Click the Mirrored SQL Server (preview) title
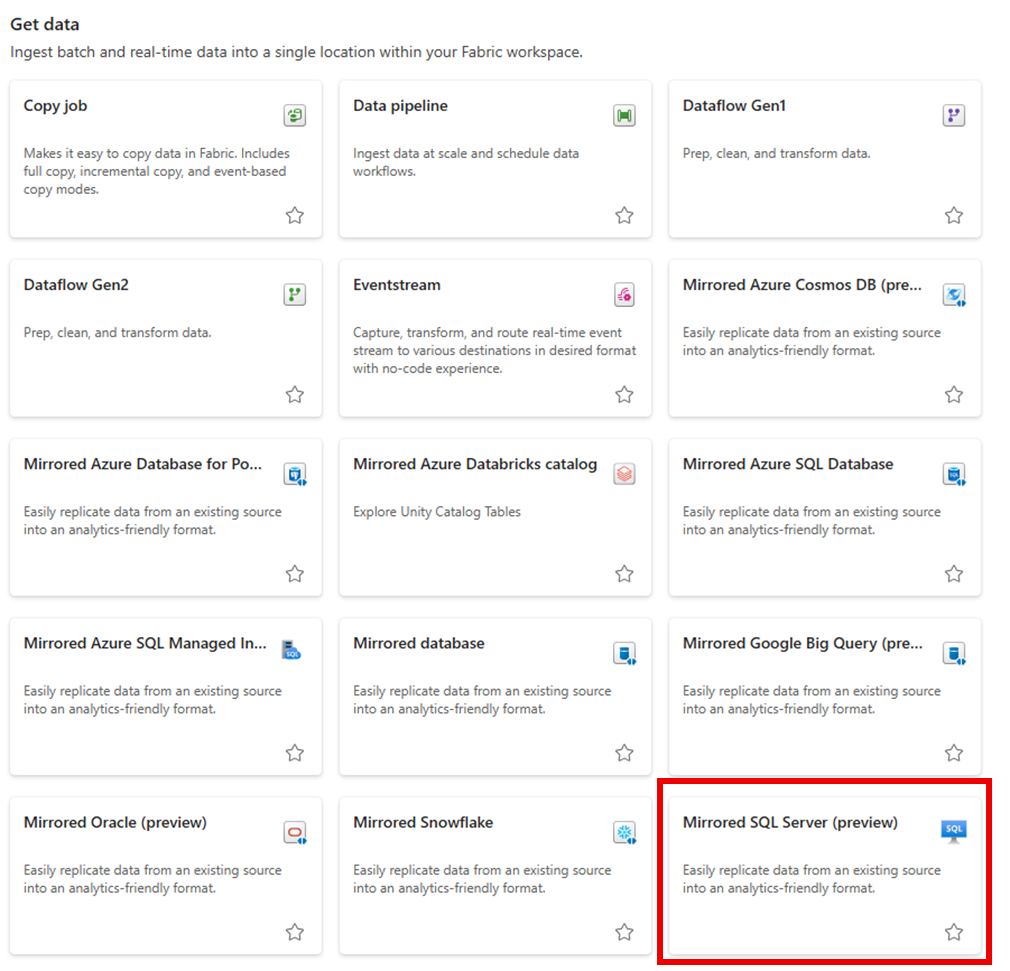Screen dimensions: 1010x971 (790, 823)
